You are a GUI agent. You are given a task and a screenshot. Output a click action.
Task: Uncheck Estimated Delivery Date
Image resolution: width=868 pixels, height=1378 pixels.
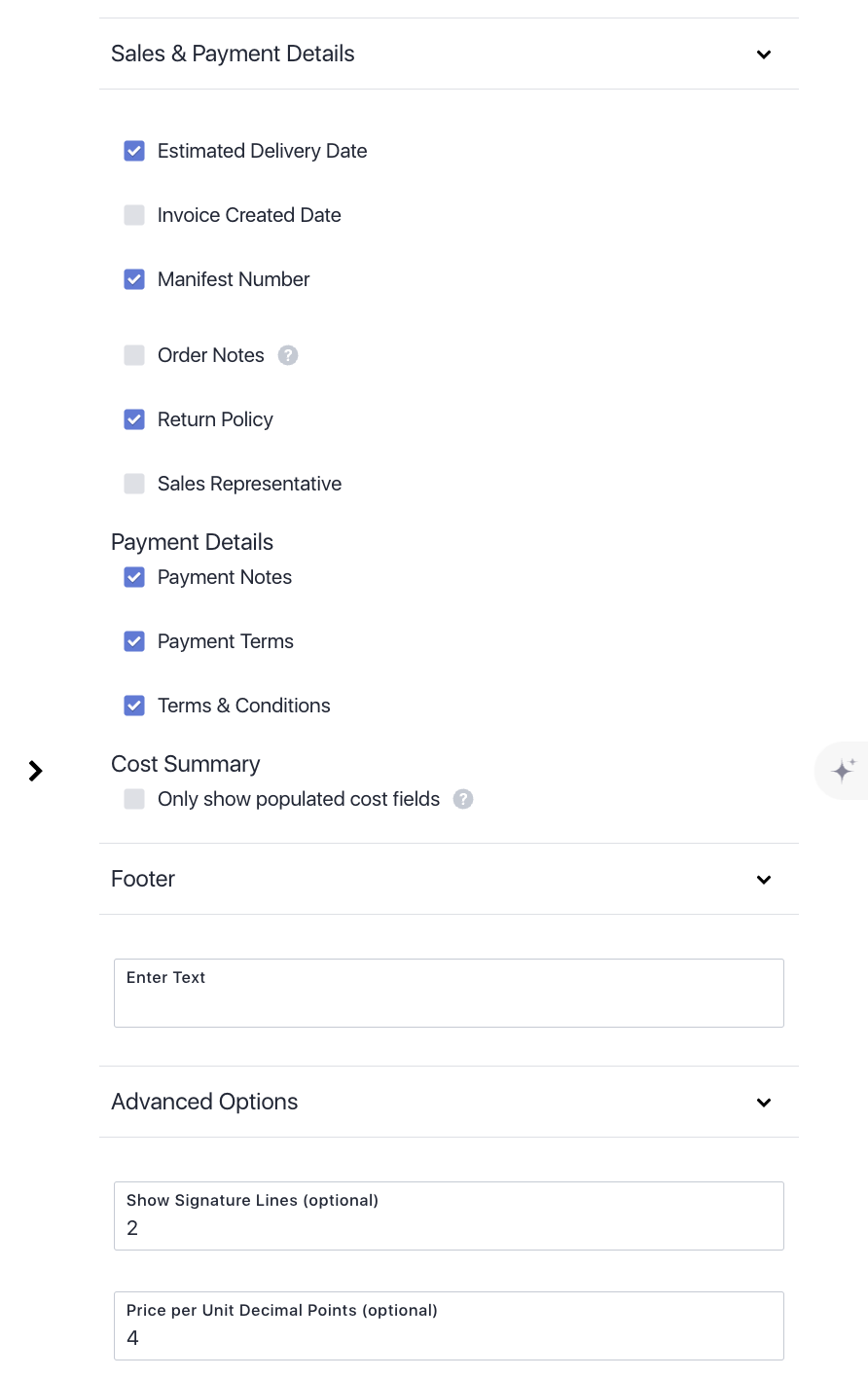(x=134, y=151)
